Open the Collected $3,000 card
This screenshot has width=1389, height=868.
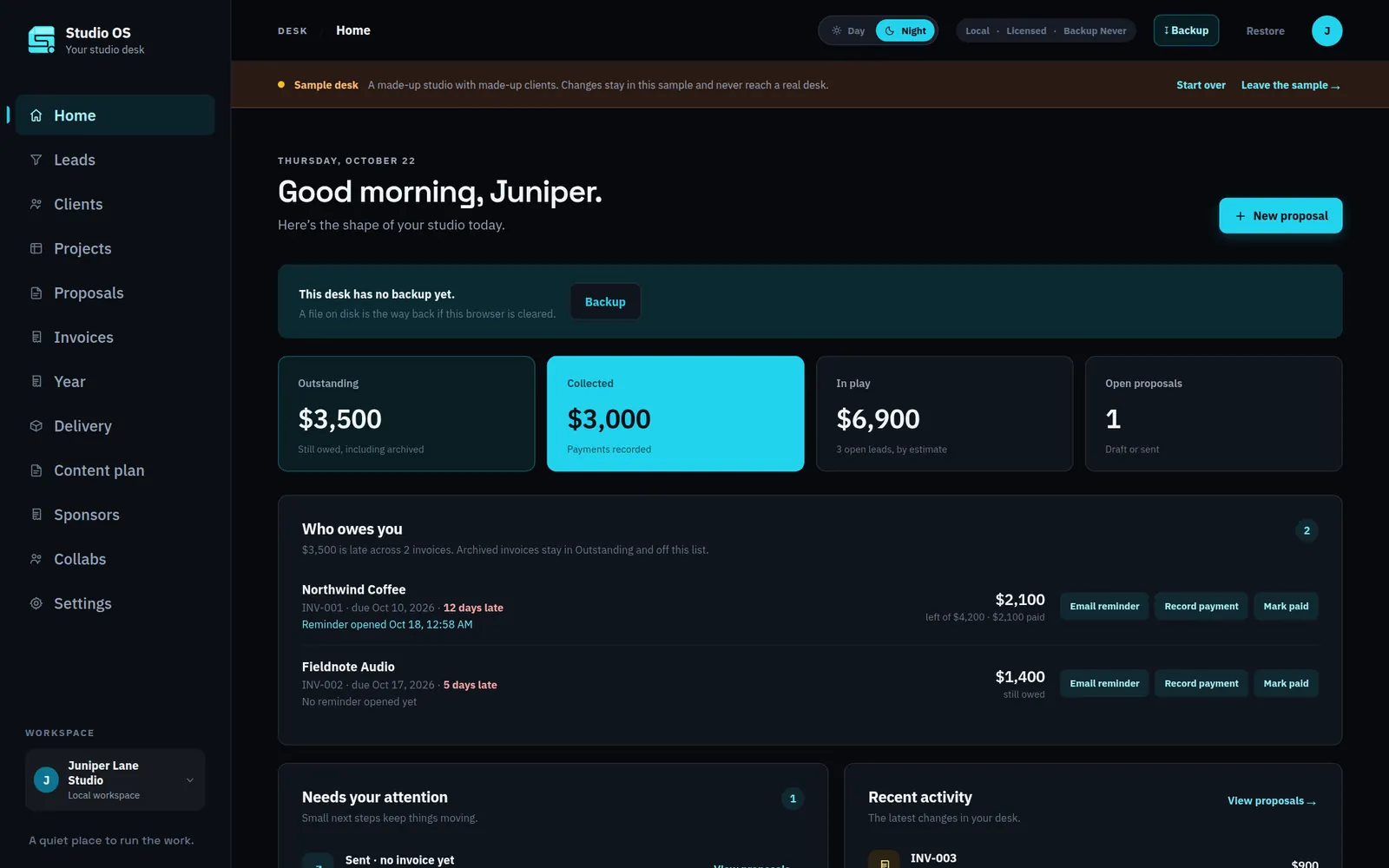point(675,413)
